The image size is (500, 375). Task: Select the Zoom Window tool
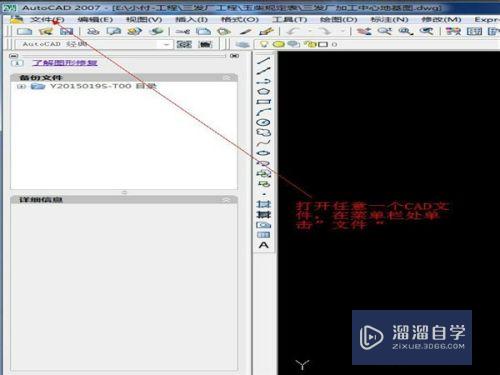[x=406, y=32]
